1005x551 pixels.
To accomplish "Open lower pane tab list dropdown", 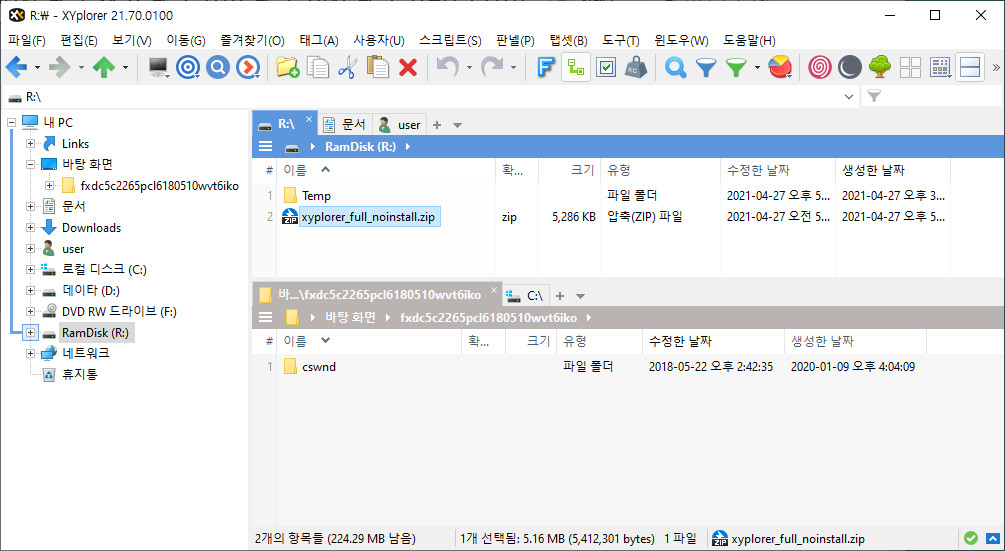I will pyautogui.click(x=580, y=296).
